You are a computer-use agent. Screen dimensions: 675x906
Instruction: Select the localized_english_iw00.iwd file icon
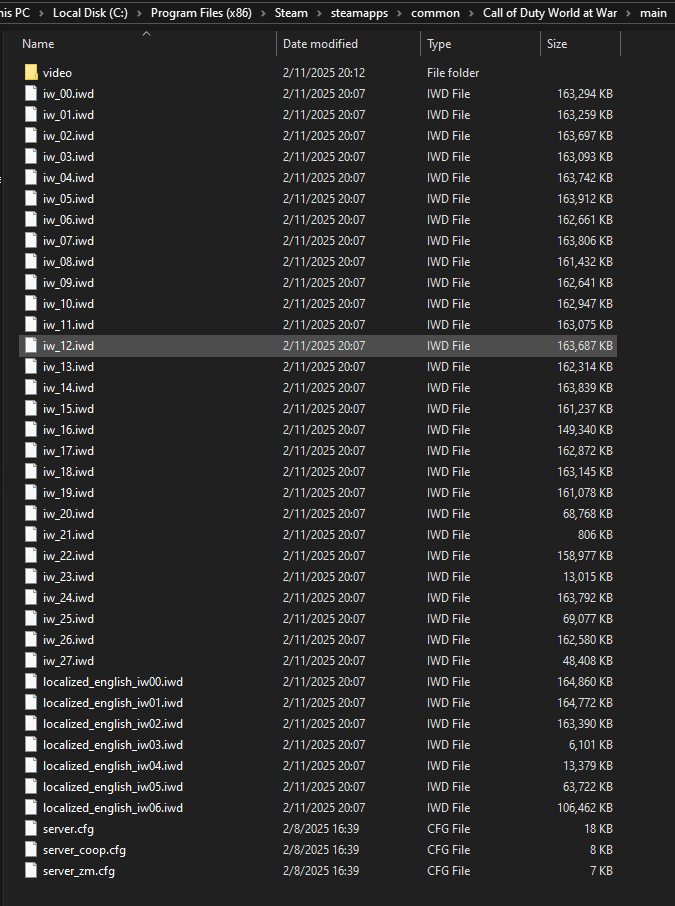click(x=31, y=682)
